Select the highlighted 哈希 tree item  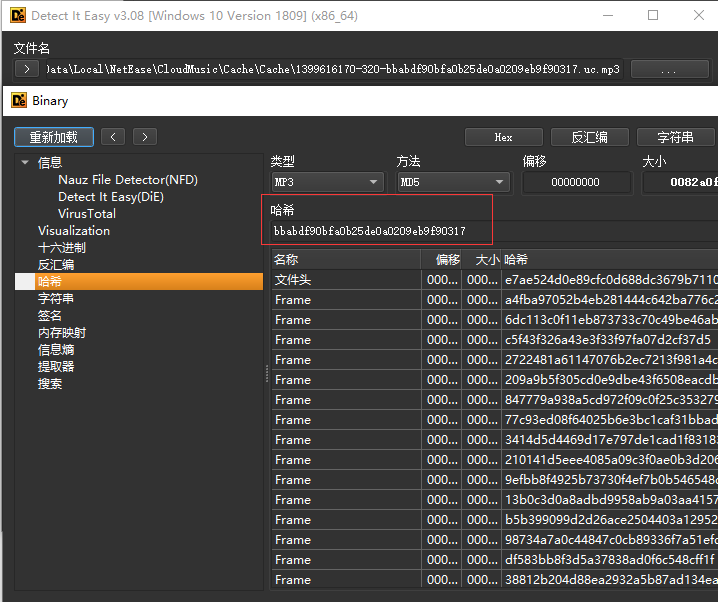[x=139, y=282]
